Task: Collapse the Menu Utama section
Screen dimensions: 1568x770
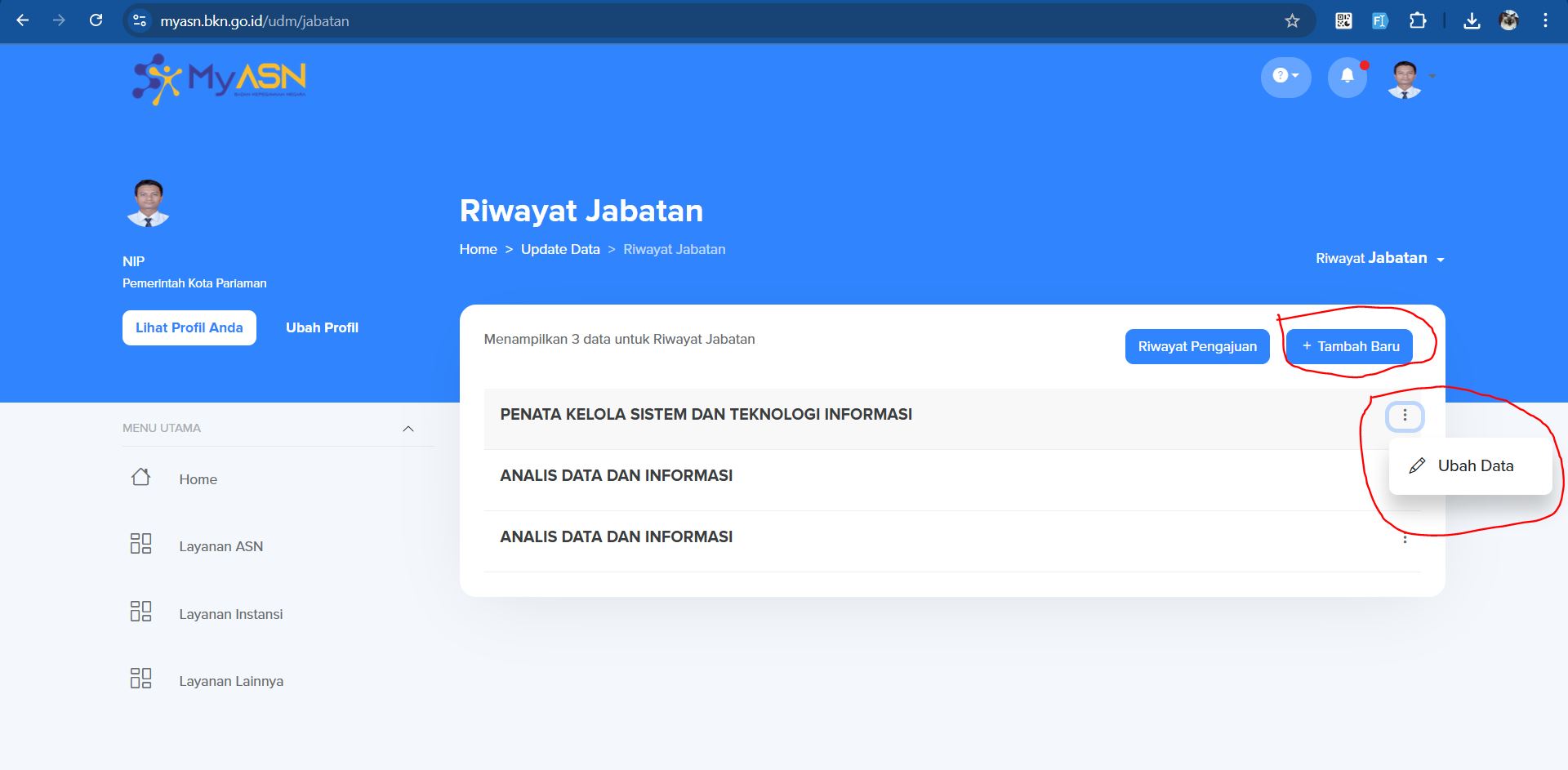Action: coord(408,429)
